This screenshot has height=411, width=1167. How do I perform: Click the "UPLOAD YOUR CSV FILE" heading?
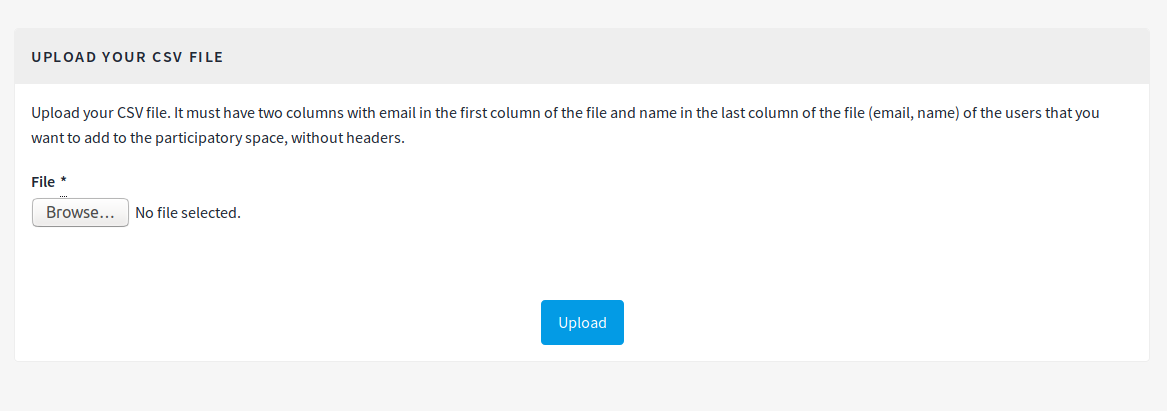(127, 57)
